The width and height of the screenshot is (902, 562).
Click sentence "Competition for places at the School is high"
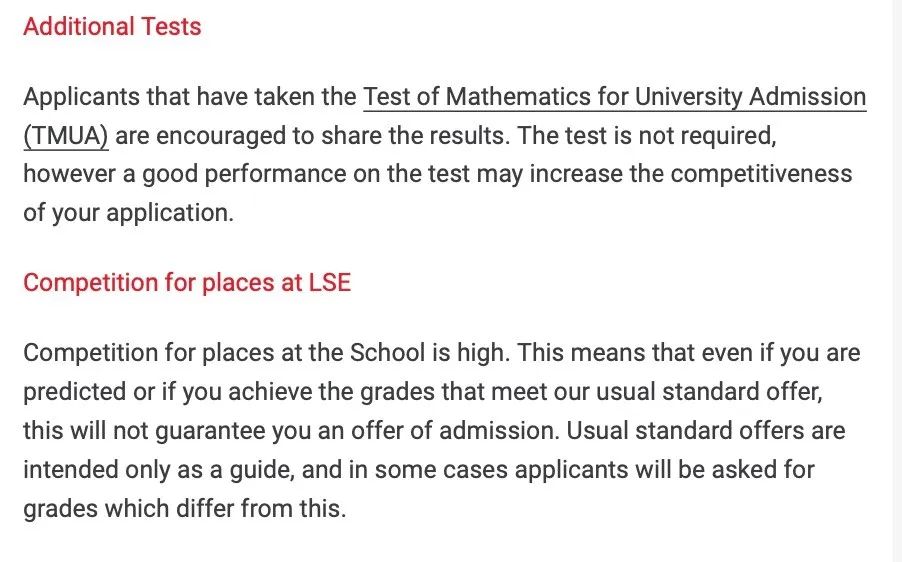266,353
